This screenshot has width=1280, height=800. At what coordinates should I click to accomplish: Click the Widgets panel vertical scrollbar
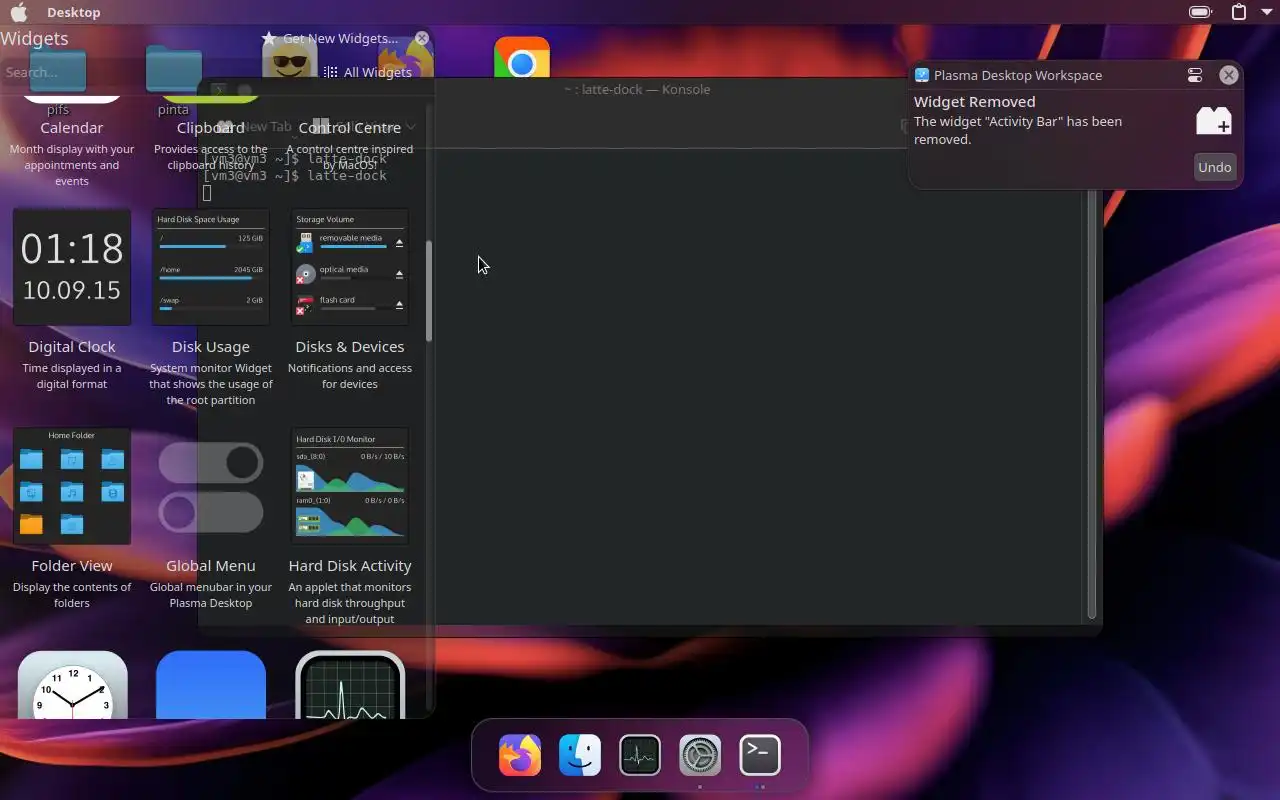tap(429, 290)
